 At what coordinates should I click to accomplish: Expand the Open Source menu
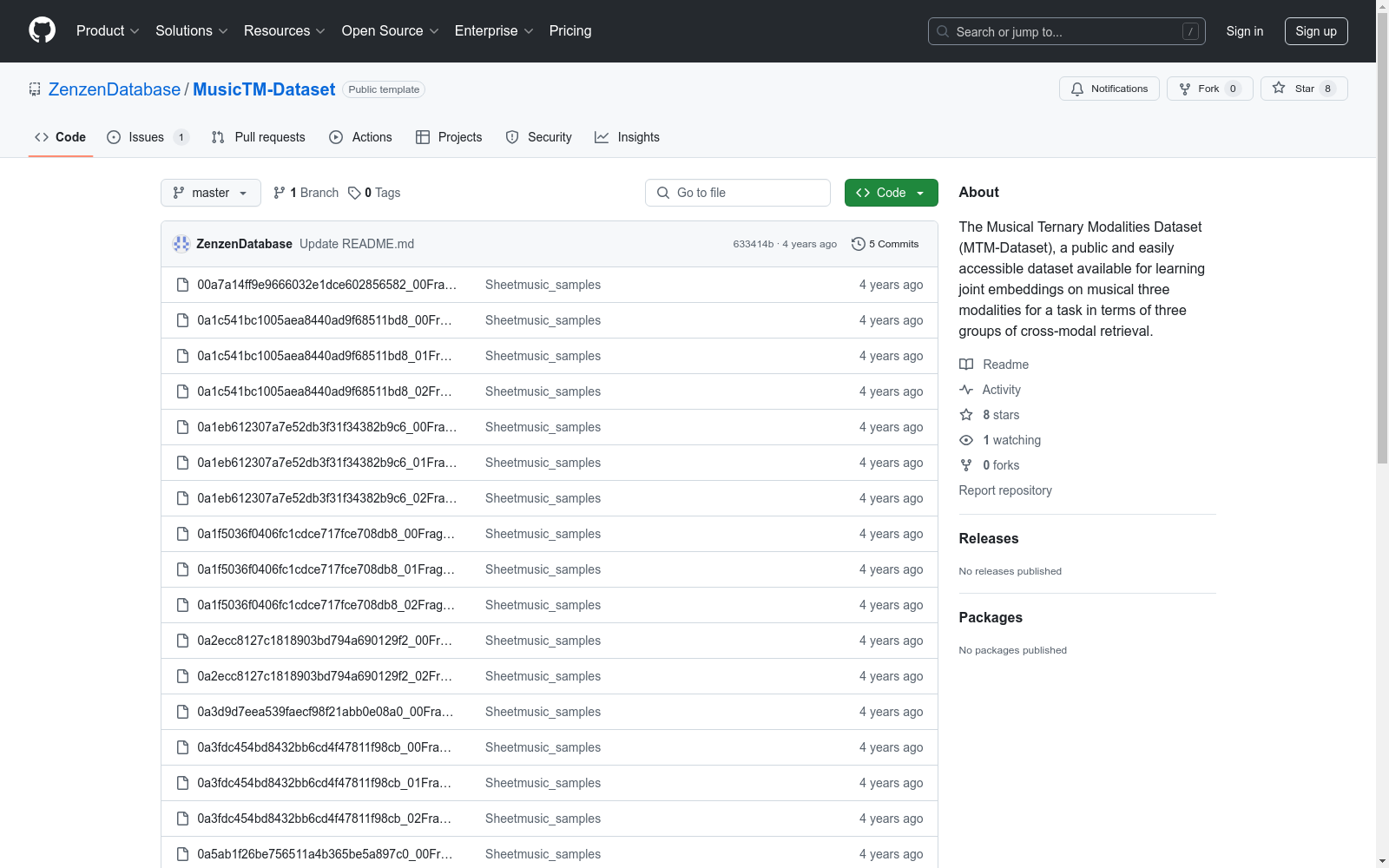pyautogui.click(x=390, y=30)
